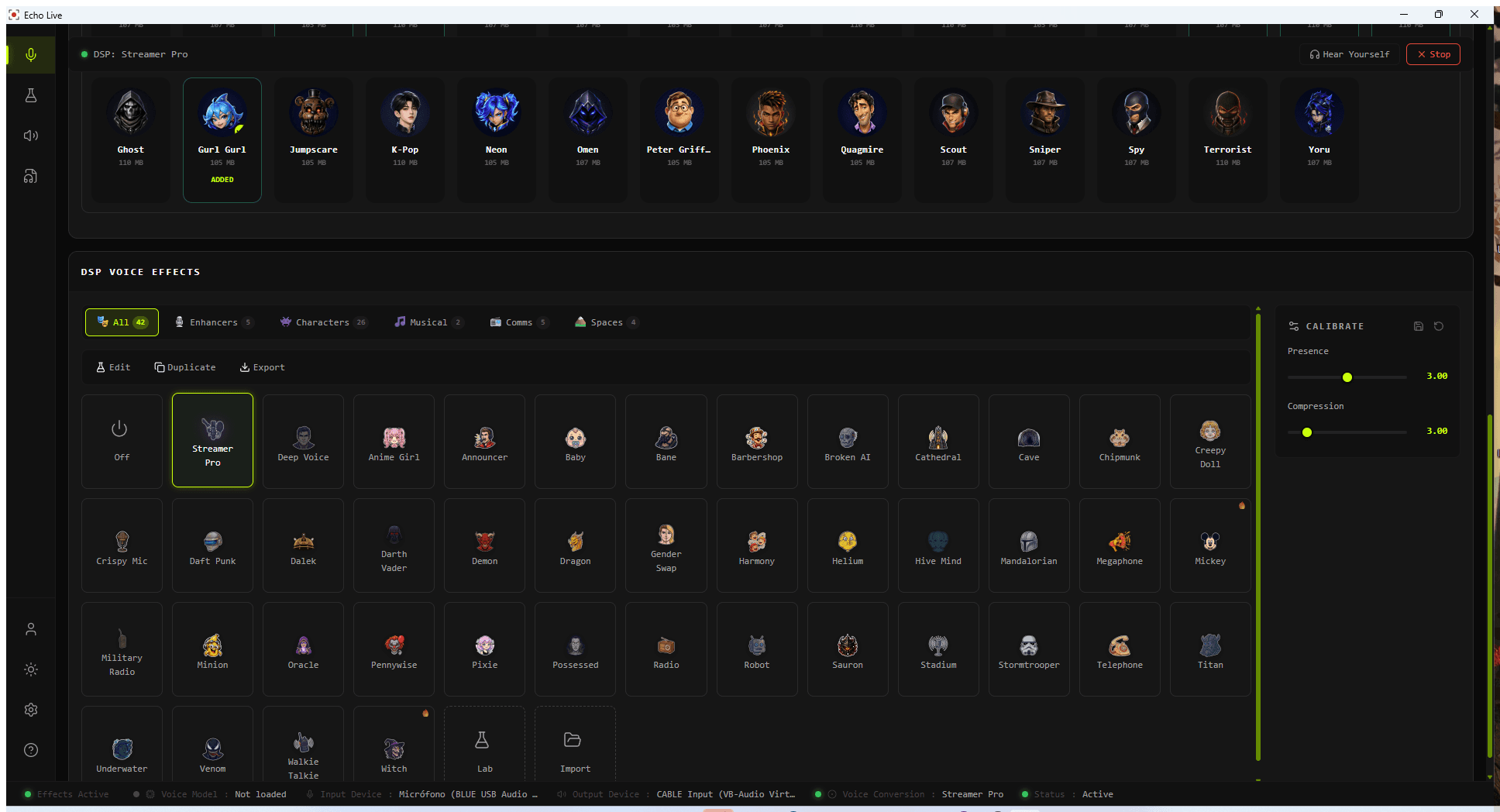The height and width of the screenshot is (812, 1500).
Task: Select the Stormtrooper voice effect
Action: [1029, 649]
